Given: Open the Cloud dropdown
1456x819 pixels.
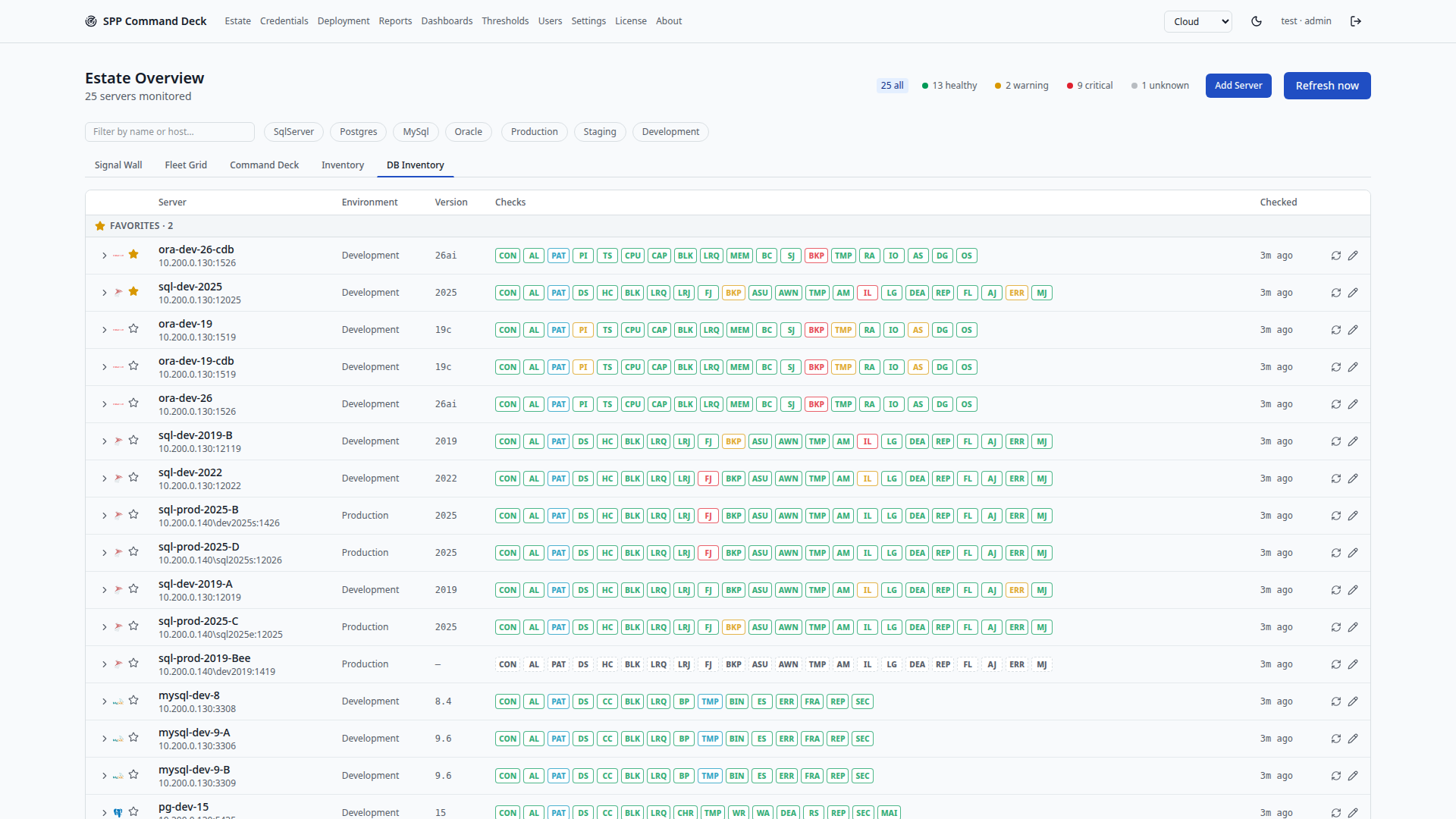Looking at the screenshot, I should pyautogui.click(x=1197, y=21).
